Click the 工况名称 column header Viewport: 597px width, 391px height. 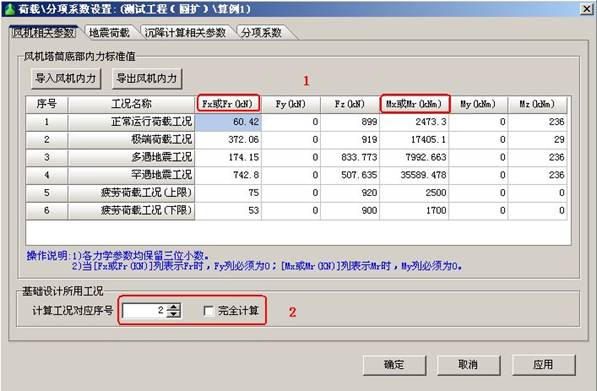pyautogui.click(x=131, y=104)
